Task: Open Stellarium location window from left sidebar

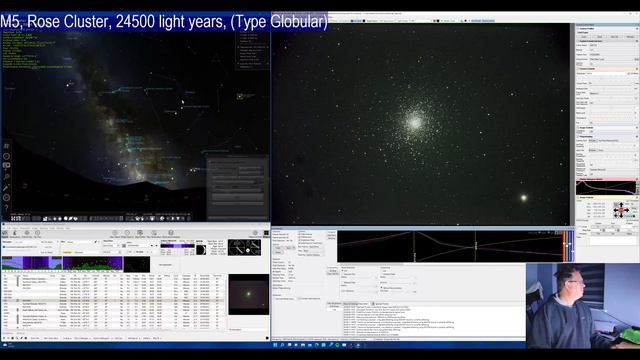Action: point(6,146)
